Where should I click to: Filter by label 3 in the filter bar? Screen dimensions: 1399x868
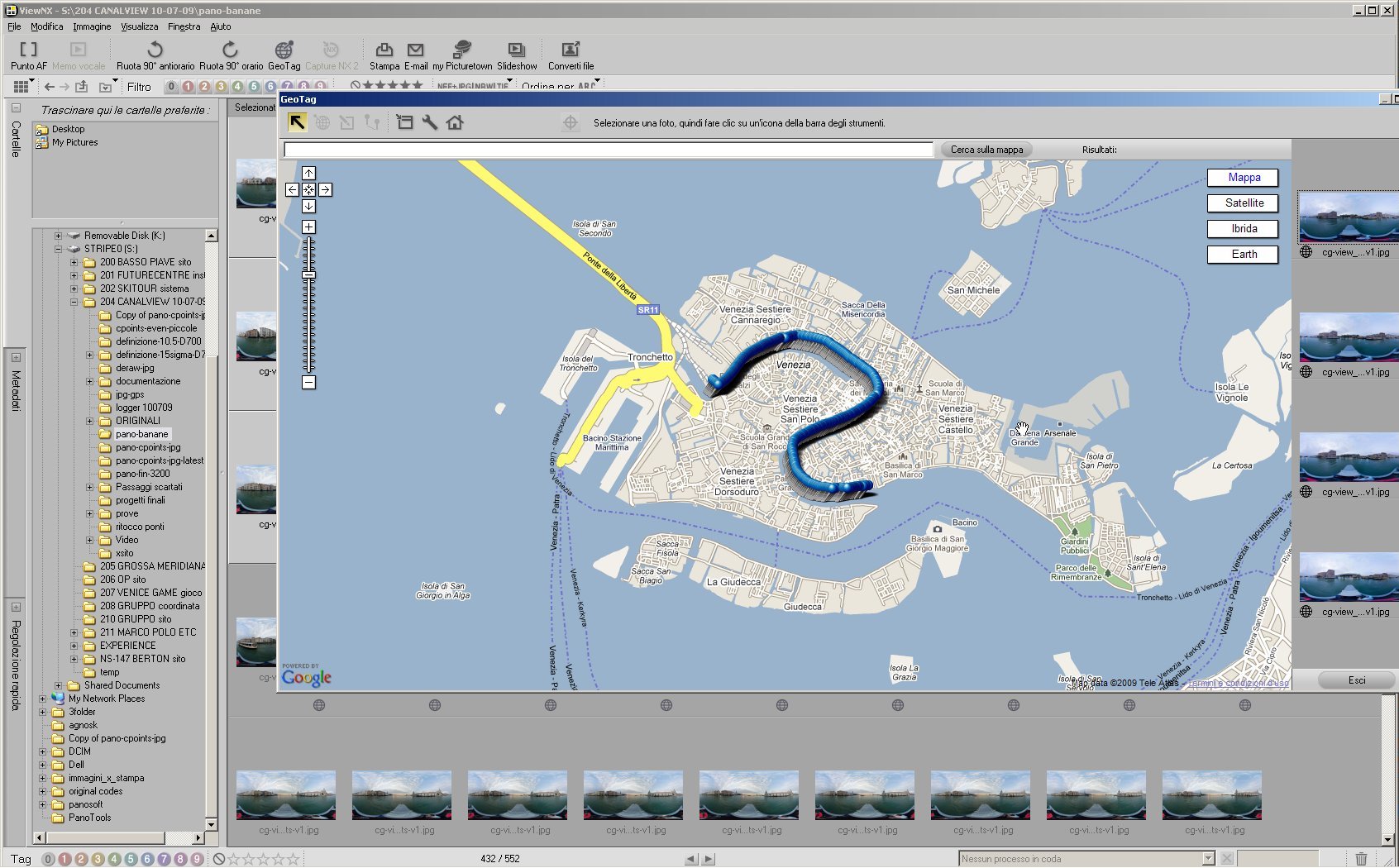(221, 87)
